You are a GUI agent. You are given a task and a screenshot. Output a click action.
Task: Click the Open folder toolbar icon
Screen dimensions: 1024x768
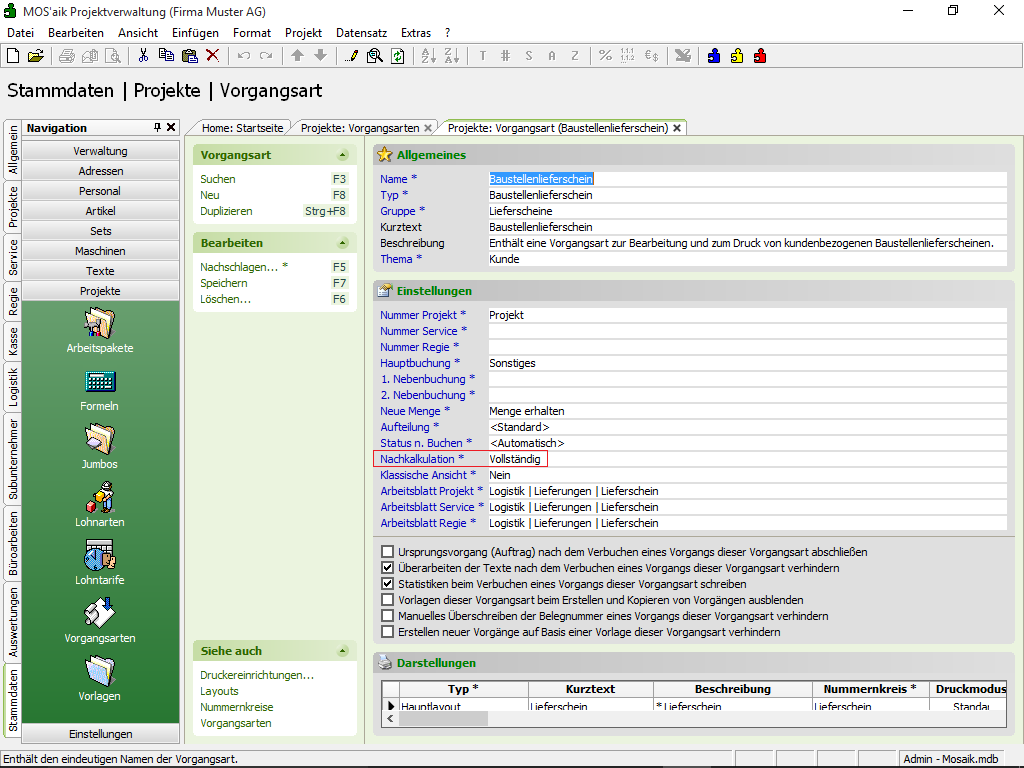(x=36, y=56)
